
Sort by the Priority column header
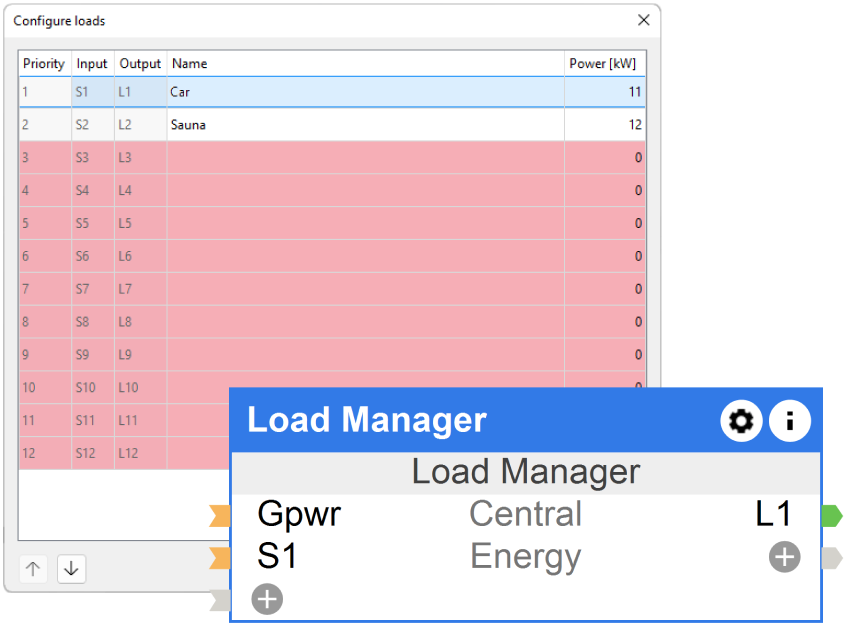[x=44, y=63]
